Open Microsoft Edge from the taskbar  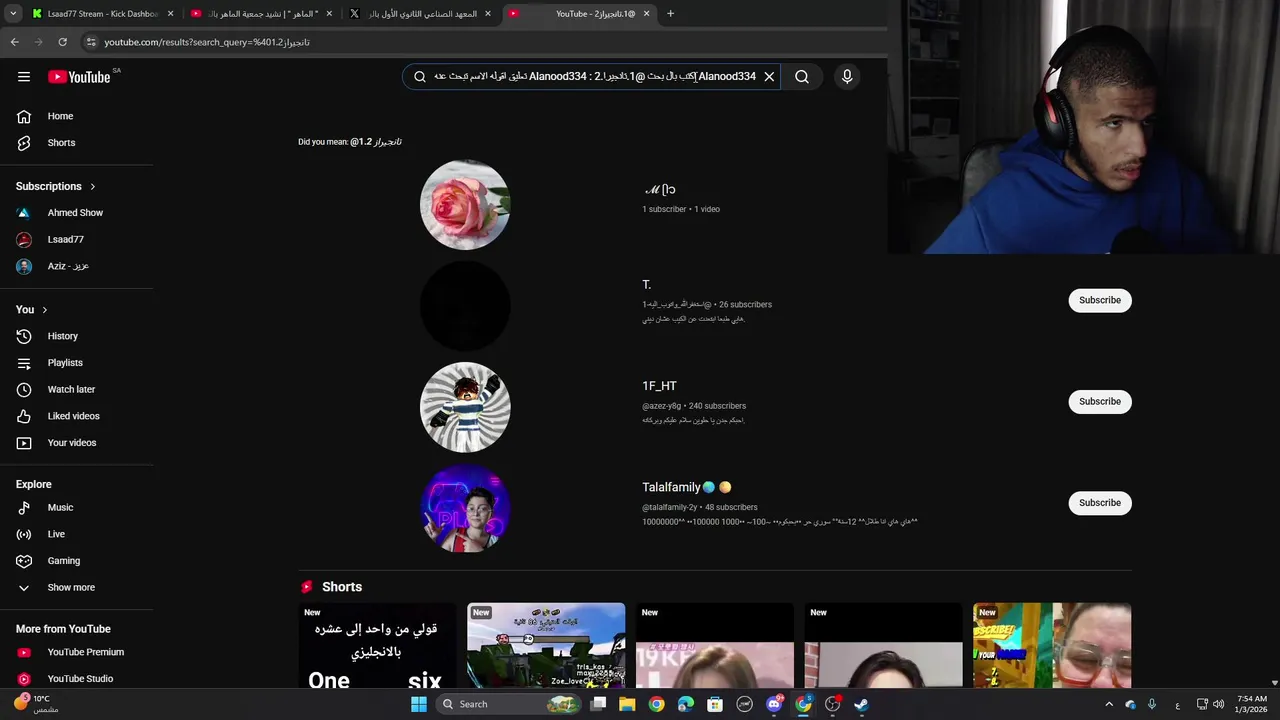point(686,704)
